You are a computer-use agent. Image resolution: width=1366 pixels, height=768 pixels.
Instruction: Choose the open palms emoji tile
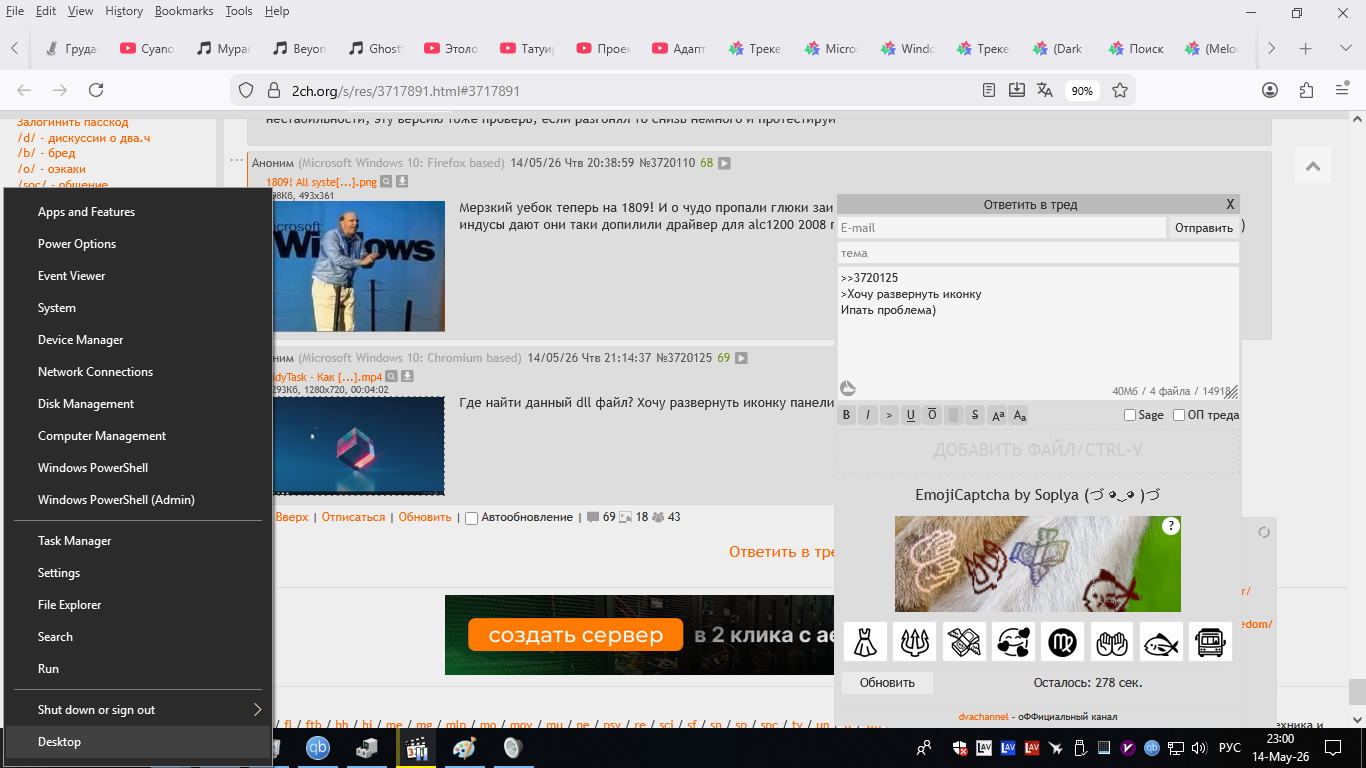point(1112,642)
